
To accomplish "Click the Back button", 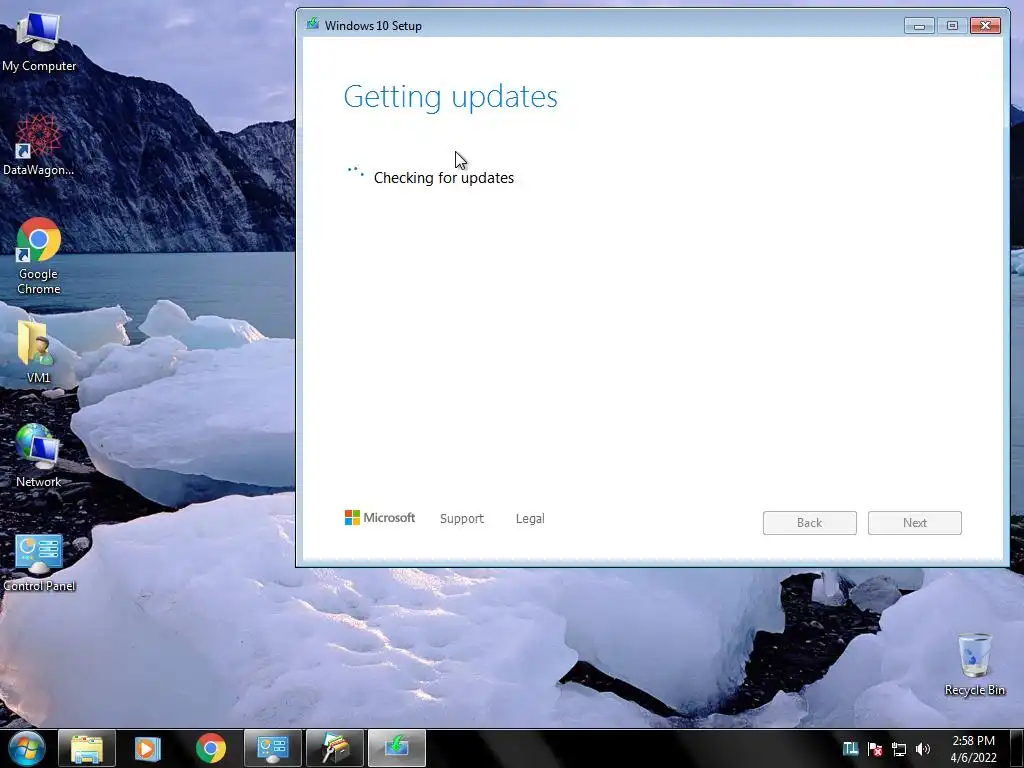I will 809,522.
